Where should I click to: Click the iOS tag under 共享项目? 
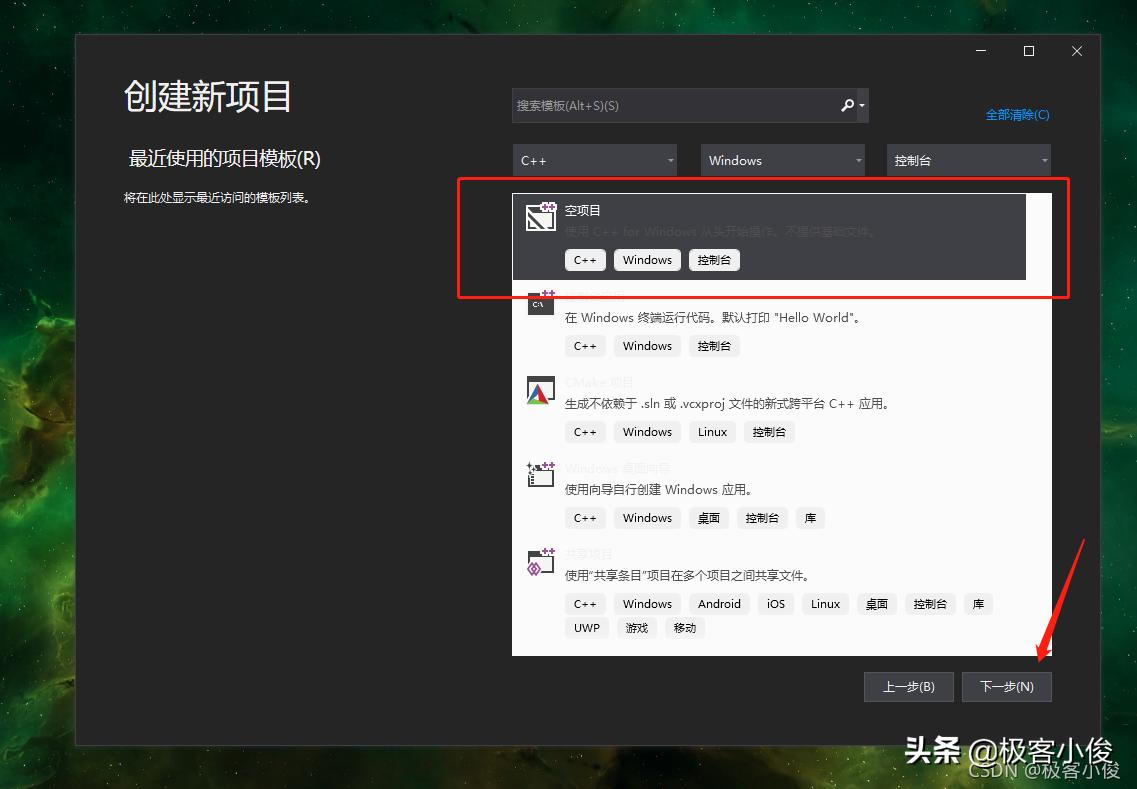click(x=775, y=603)
